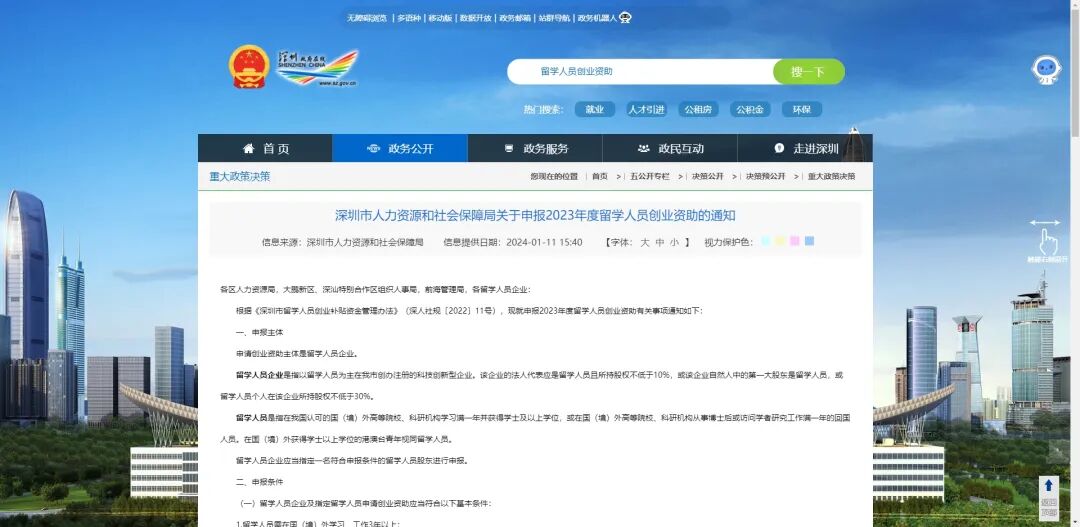The height and width of the screenshot is (527, 1080).
Task: Click the swipe-hand gesture icon at right
Action: pos(1047,240)
